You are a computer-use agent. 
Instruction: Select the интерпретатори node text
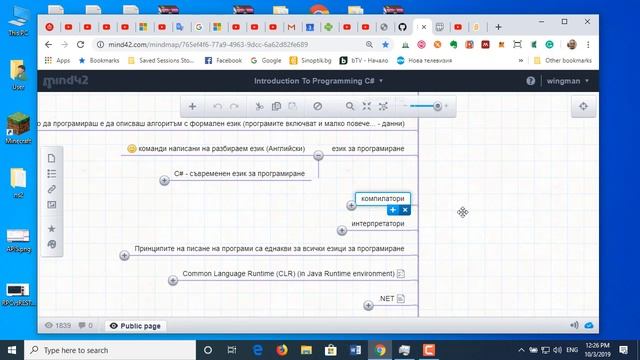point(378,224)
